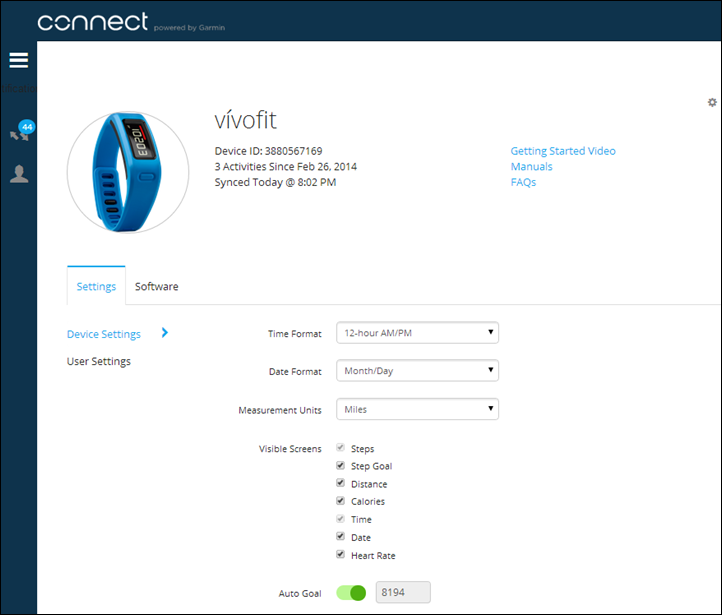Viewport: 722px width, 615px height.
Task: Open the Manuals link
Action: pos(531,167)
